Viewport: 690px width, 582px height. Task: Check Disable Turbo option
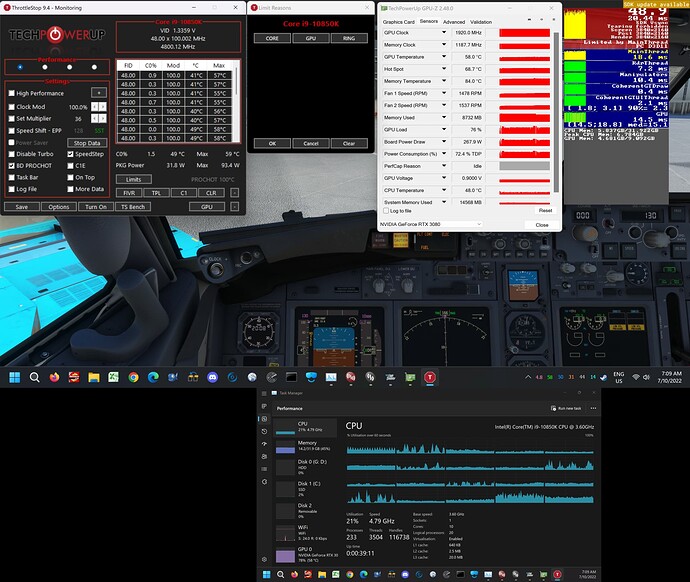[12, 154]
